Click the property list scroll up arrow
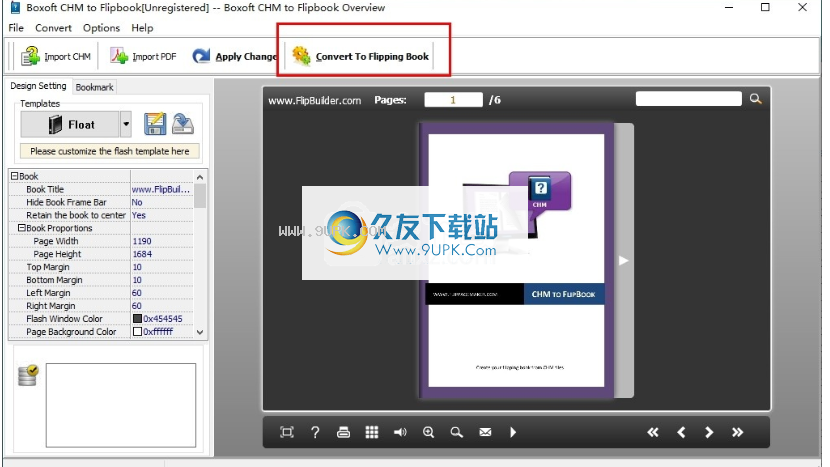Viewport: 830px width, 467px height. tap(200, 177)
